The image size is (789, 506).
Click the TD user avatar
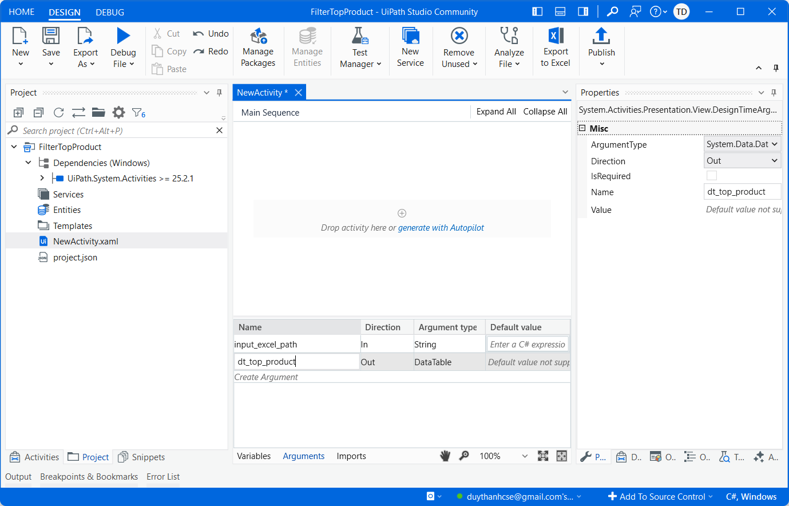(x=681, y=11)
